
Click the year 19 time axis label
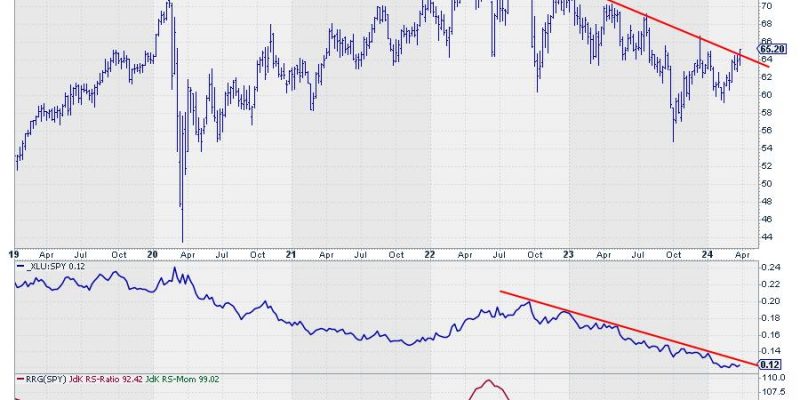14,254
